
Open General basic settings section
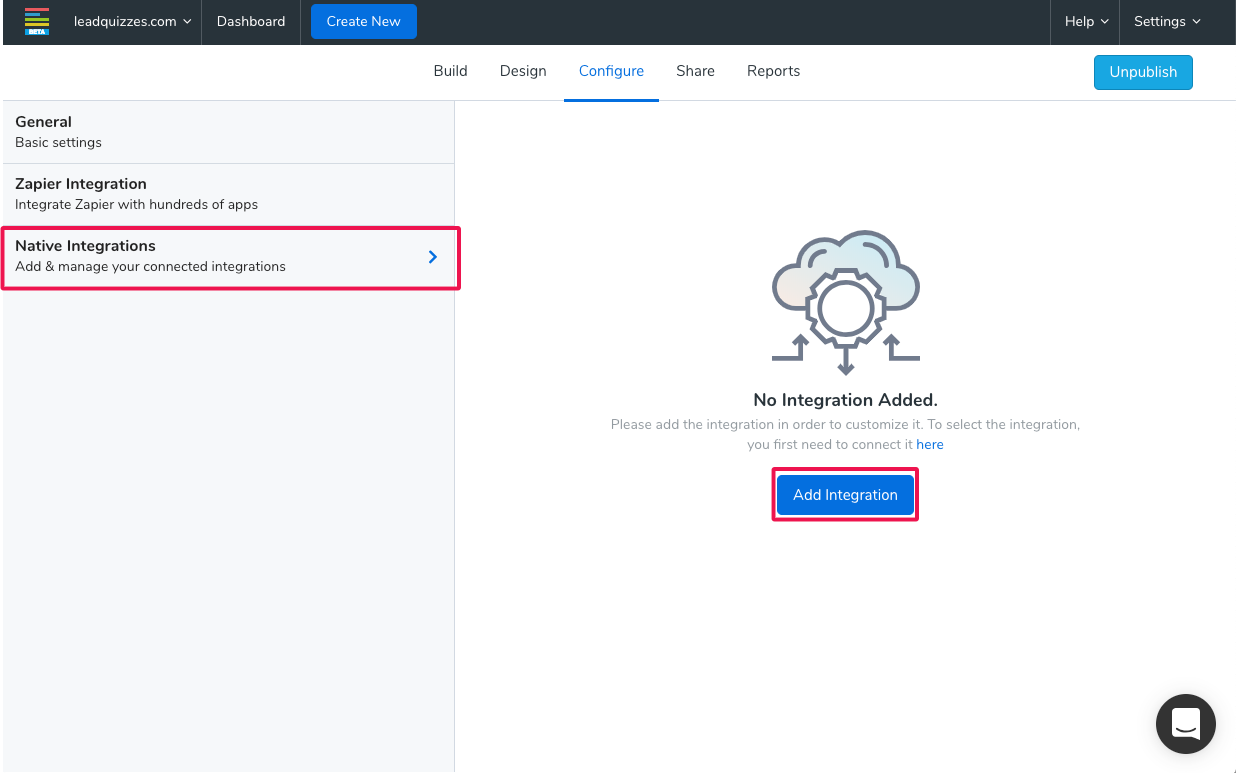click(229, 132)
